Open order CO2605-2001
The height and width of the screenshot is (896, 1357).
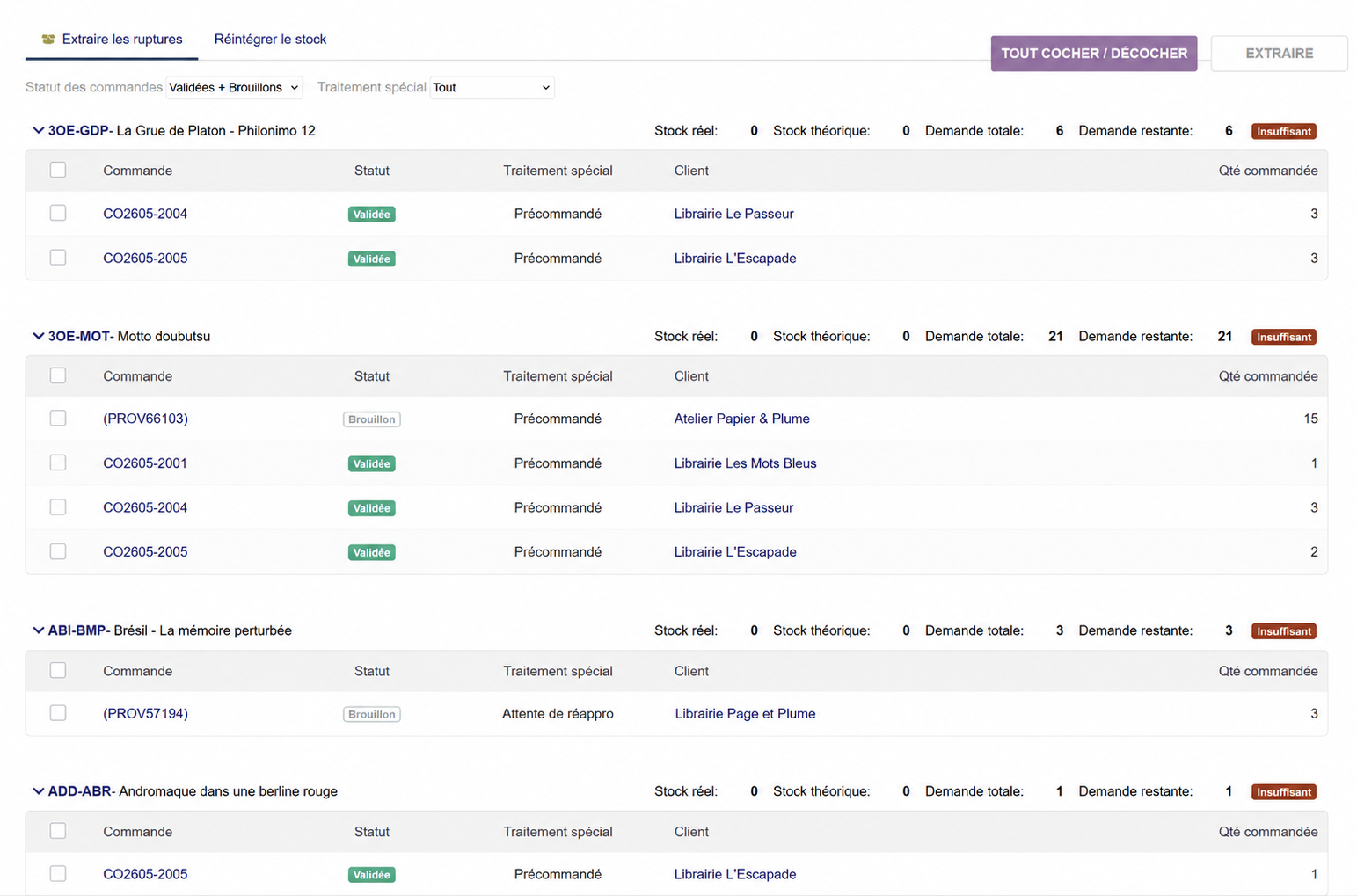tap(145, 463)
